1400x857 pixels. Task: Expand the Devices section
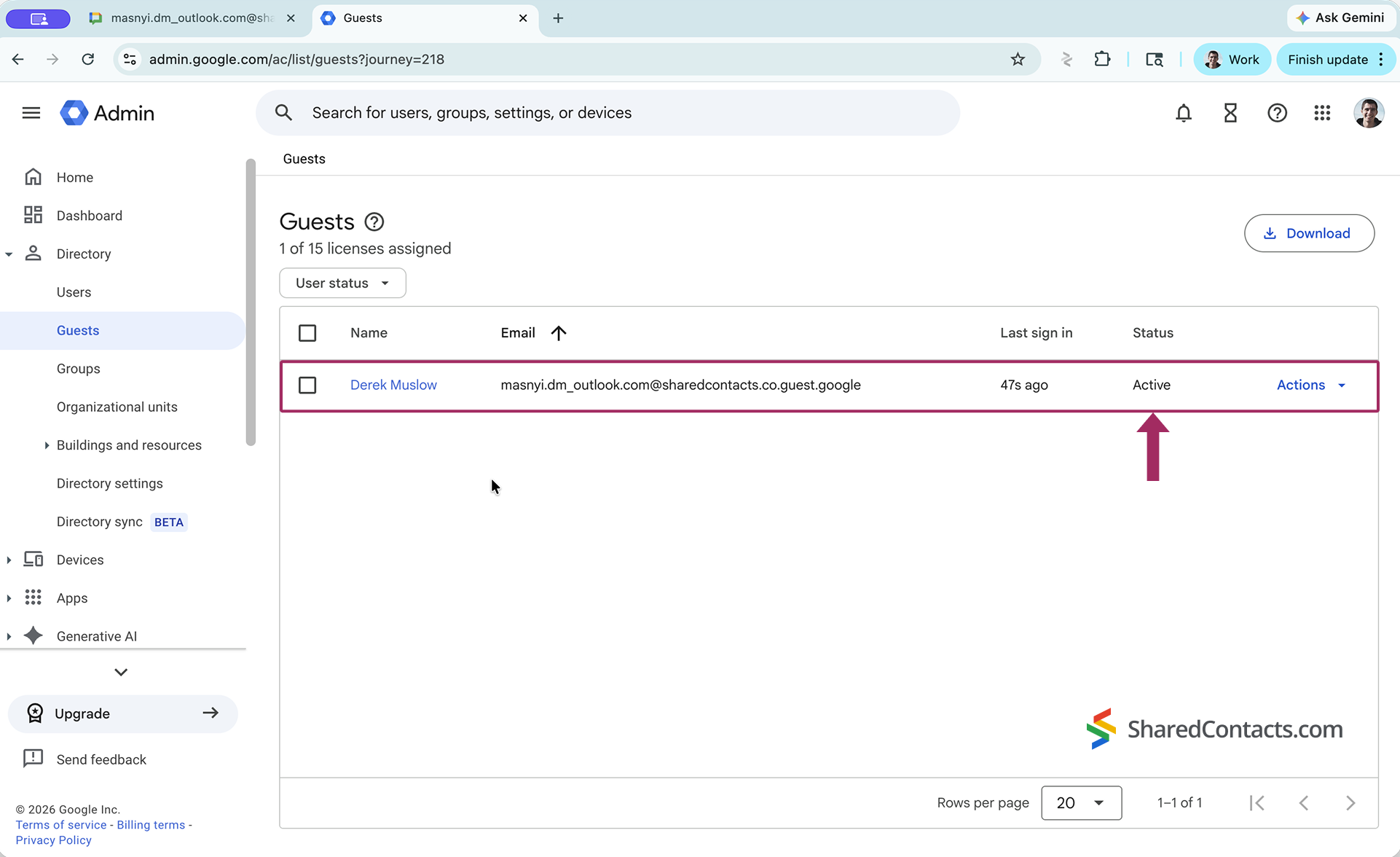pyautogui.click(x=9, y=560)
